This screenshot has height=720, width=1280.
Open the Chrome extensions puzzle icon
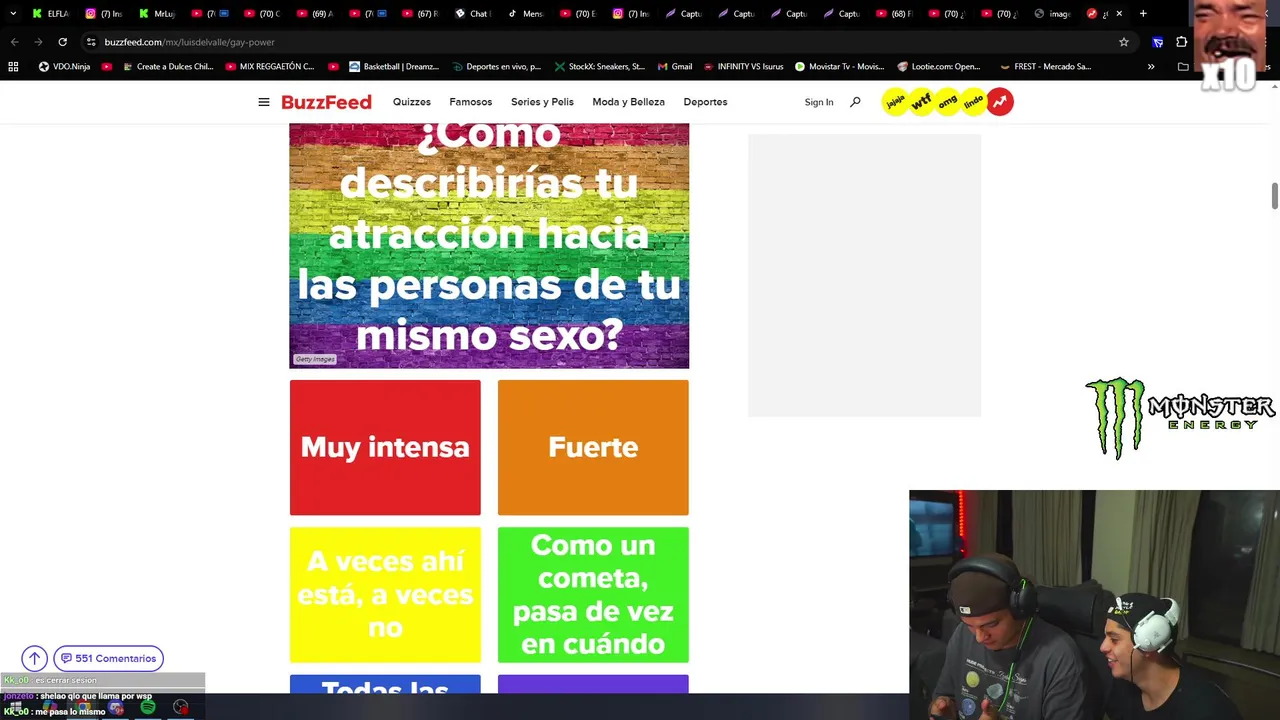[1182, 42]
